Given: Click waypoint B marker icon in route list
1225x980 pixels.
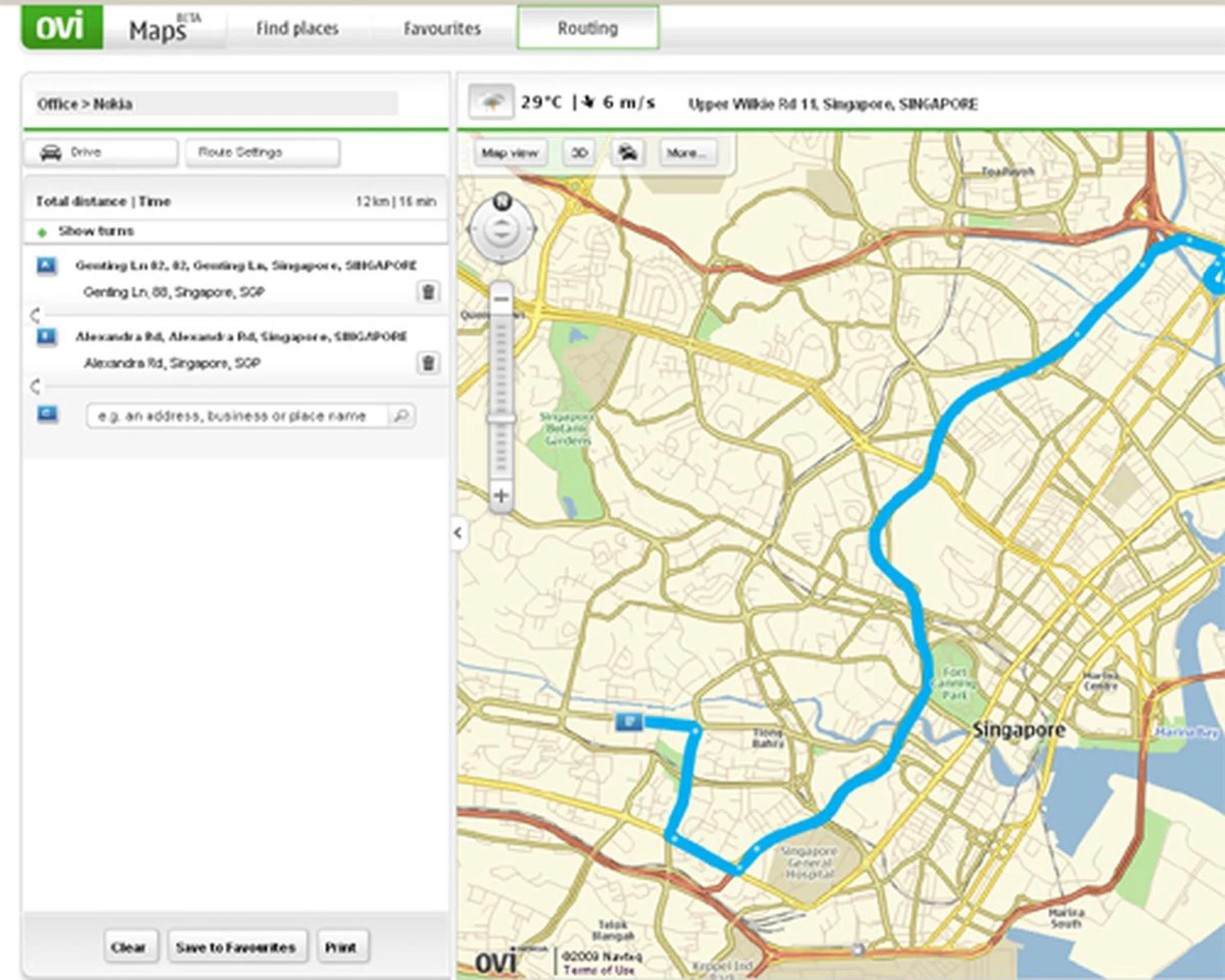Looking at the screenshot, I should 47,338.
